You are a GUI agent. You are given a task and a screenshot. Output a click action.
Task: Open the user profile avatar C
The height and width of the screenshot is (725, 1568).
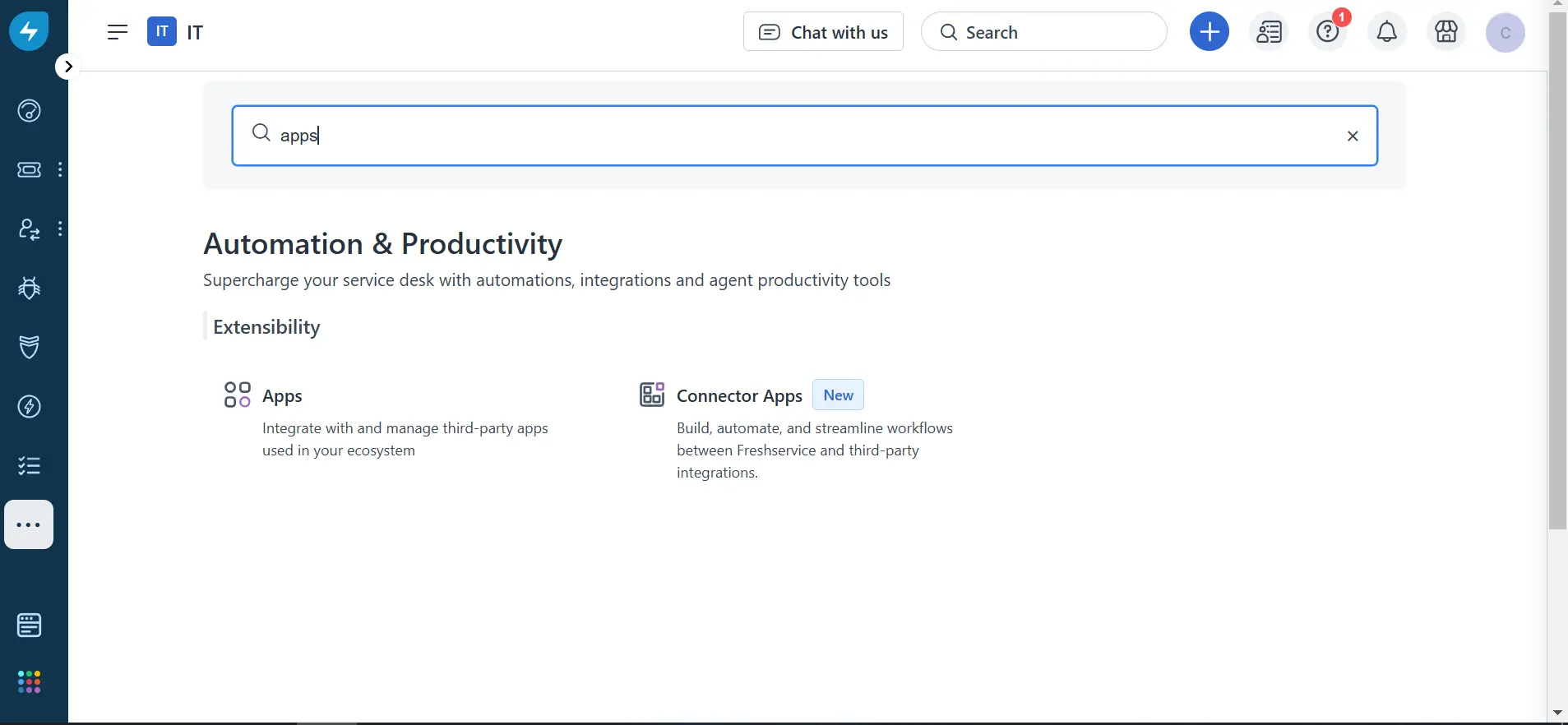pos(1506,33)
